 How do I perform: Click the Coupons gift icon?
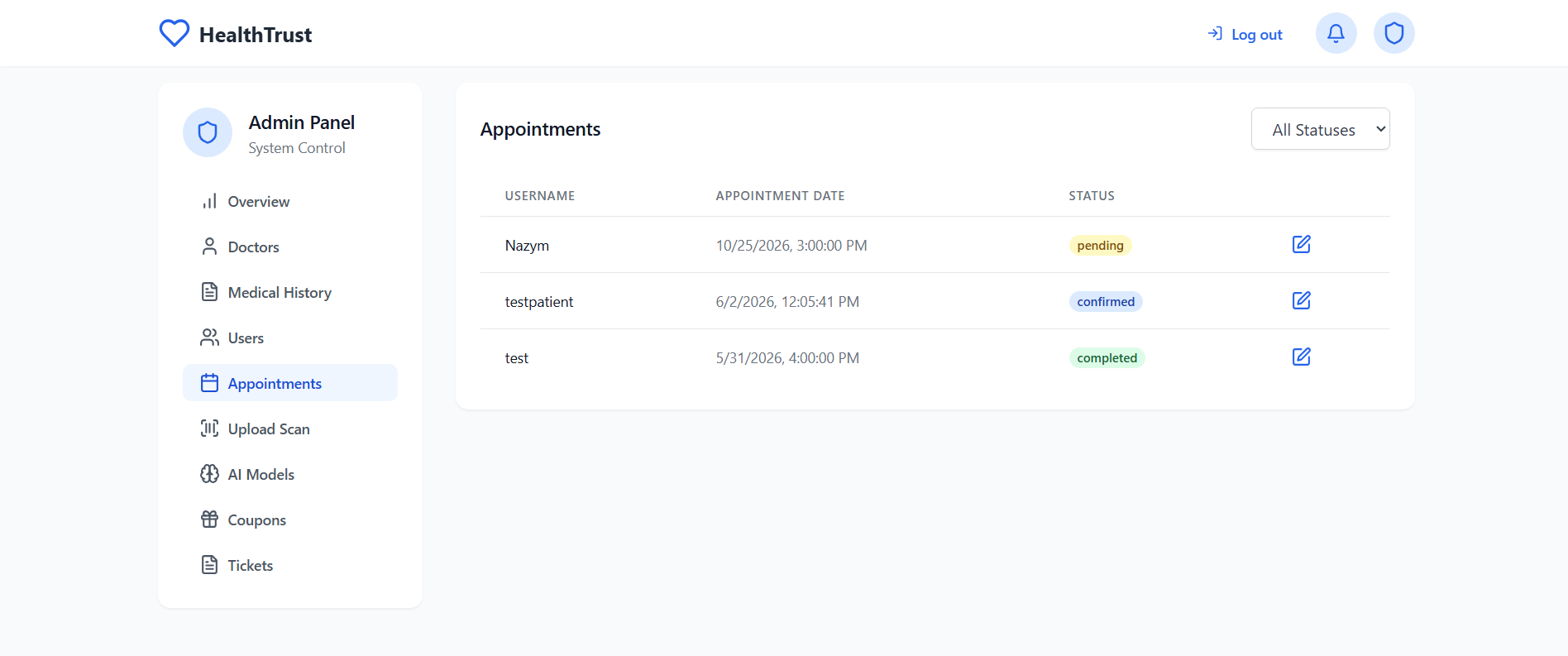[210, 520]
